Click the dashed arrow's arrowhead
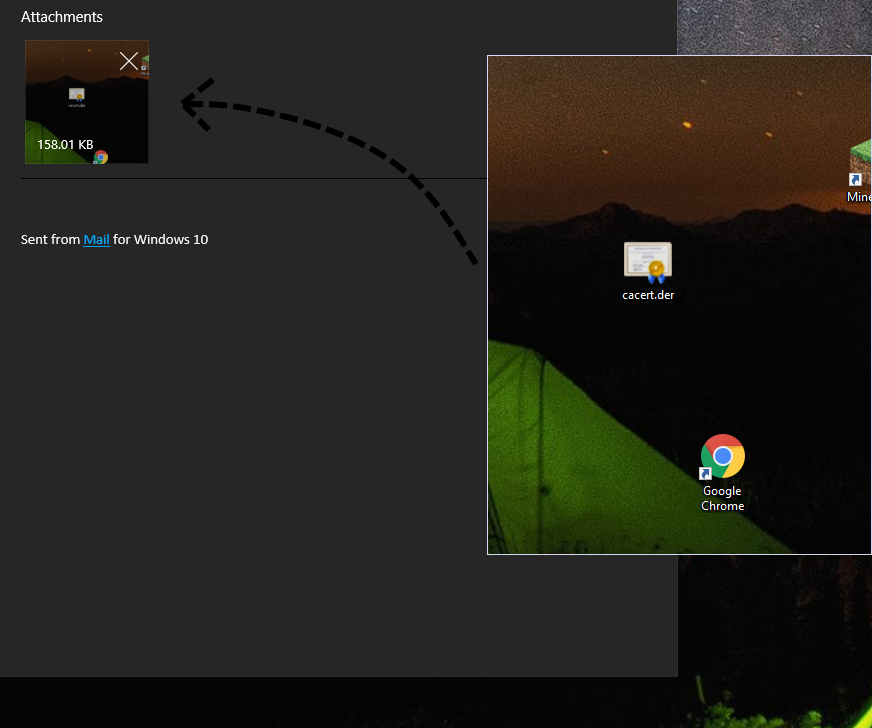This screenshot has width=872, height=728. click(195, 103)
